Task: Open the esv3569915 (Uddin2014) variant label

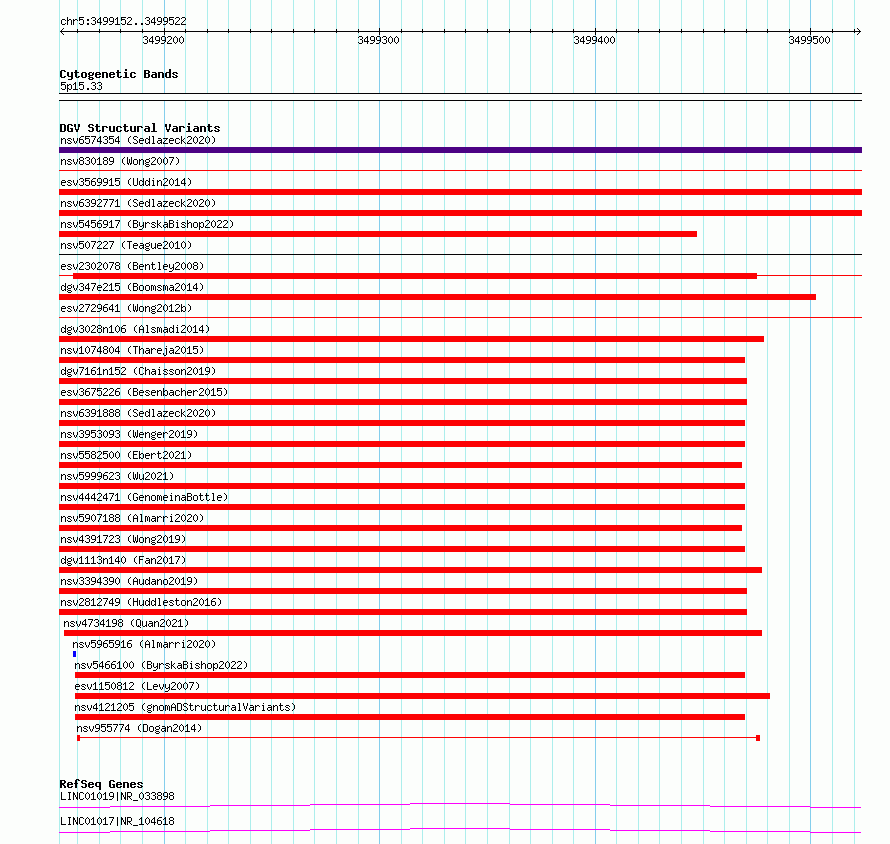Action: coord(126,182)
